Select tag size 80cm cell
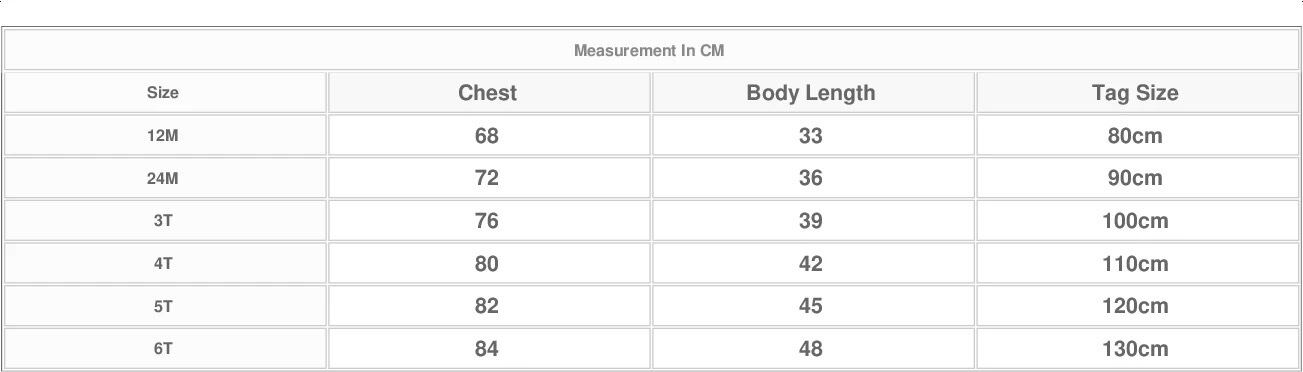 pos(1136,135)
